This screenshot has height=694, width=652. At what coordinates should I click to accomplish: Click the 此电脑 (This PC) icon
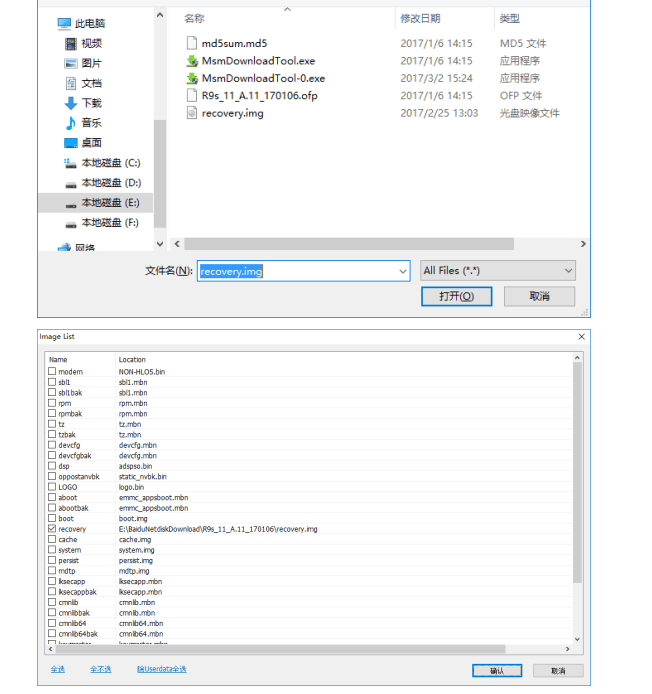[x=64, y=23]
